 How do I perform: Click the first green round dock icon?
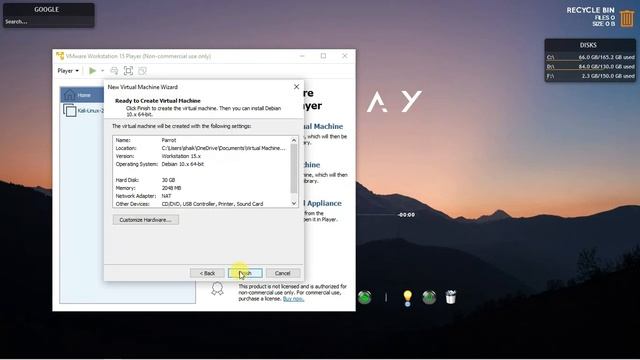[364, 297]
